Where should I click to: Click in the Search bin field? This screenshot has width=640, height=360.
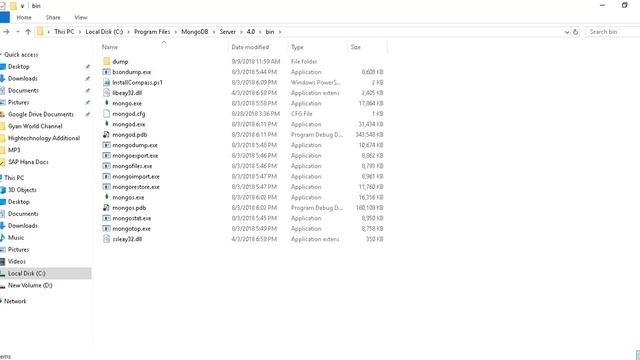point(613,32)
